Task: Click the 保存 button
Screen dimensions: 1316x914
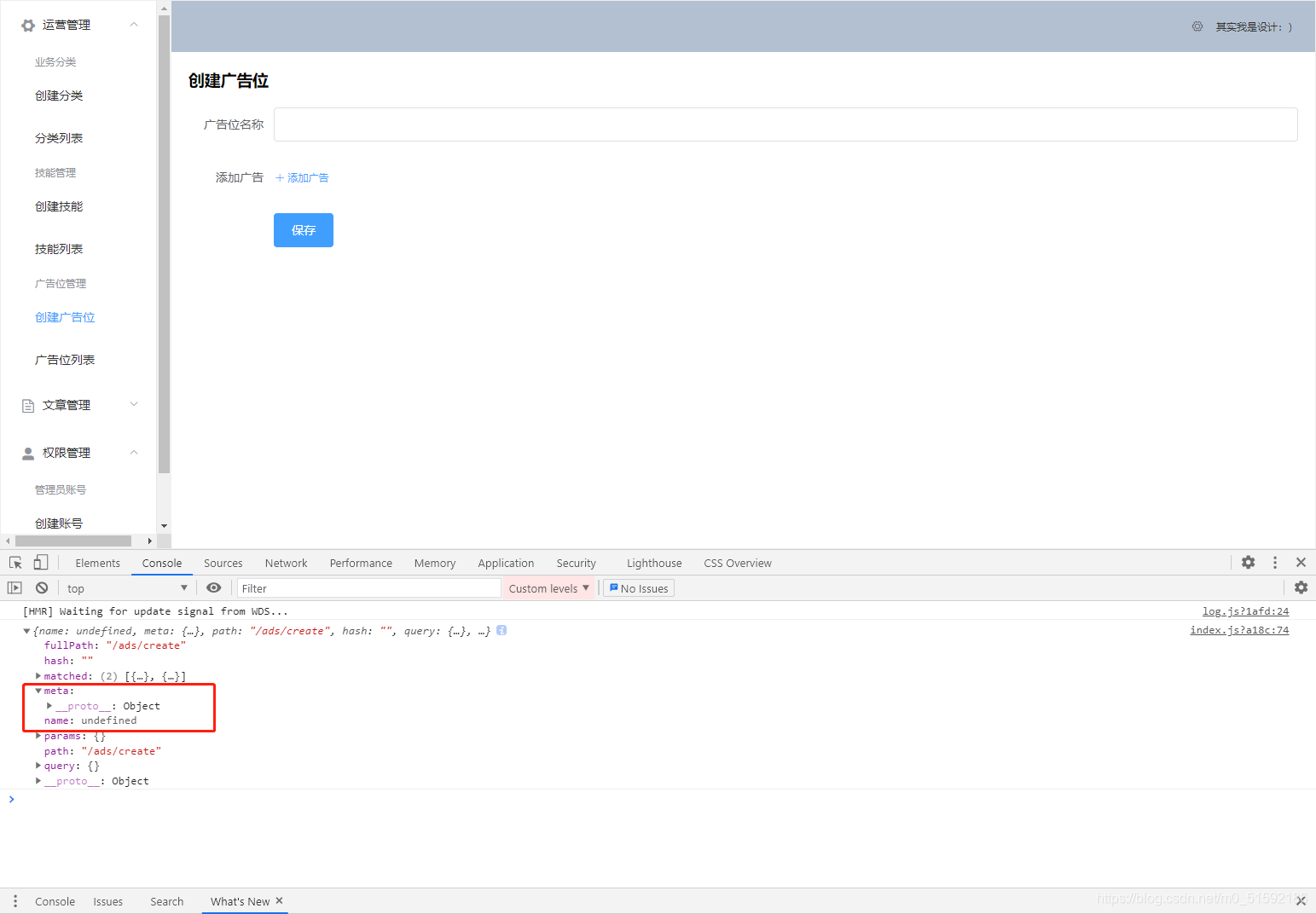Action: [x=304, y=230]
